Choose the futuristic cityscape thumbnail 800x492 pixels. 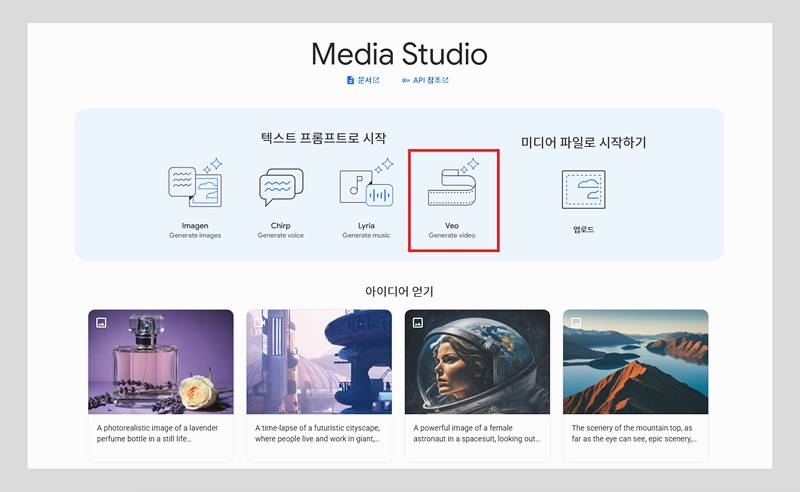pyautogui.click(x=318, y=360)
